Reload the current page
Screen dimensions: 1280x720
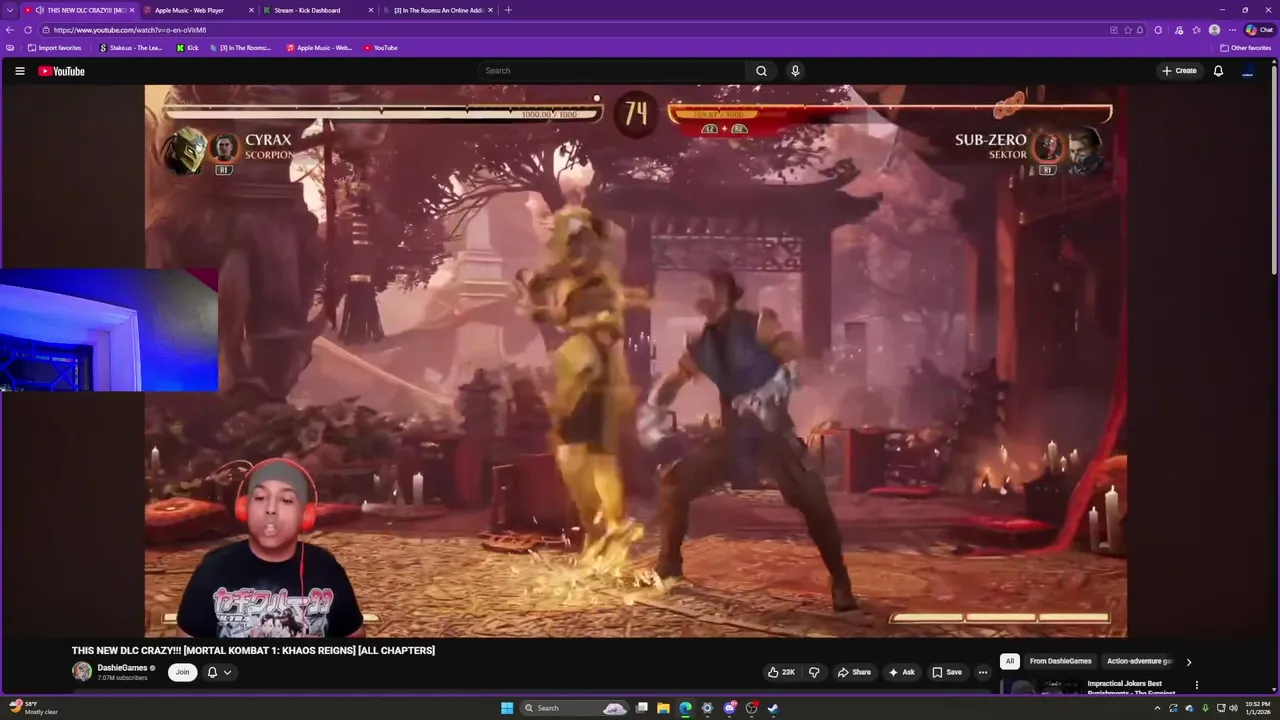coord(28,30)
